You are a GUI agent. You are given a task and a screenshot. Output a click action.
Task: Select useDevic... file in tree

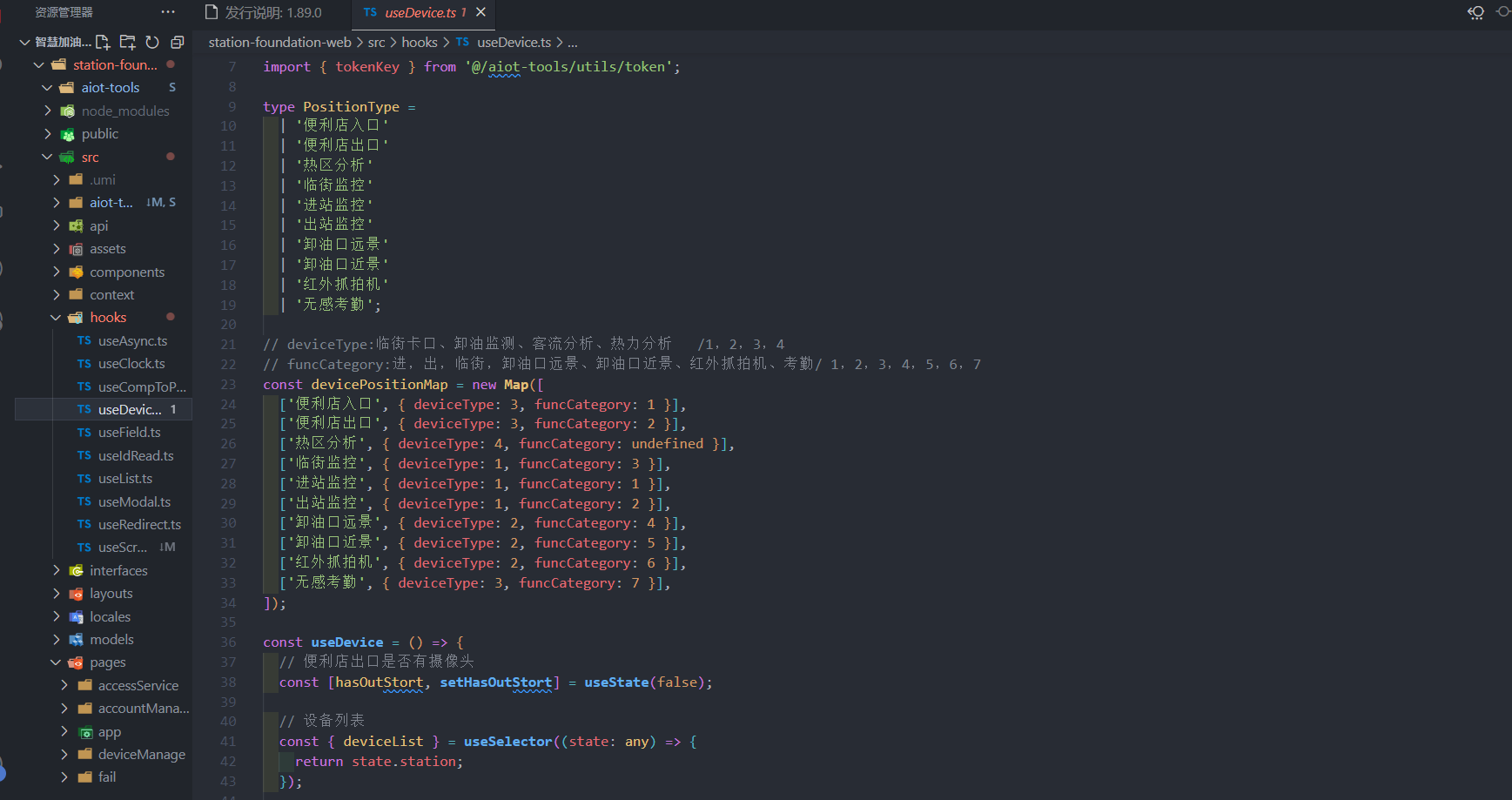tap(104, 409)
